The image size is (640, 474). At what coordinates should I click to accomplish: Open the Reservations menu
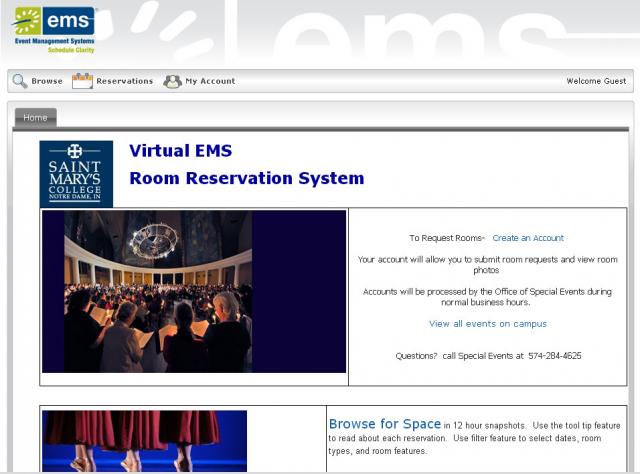pyautogui.click(x=124, y=81)
